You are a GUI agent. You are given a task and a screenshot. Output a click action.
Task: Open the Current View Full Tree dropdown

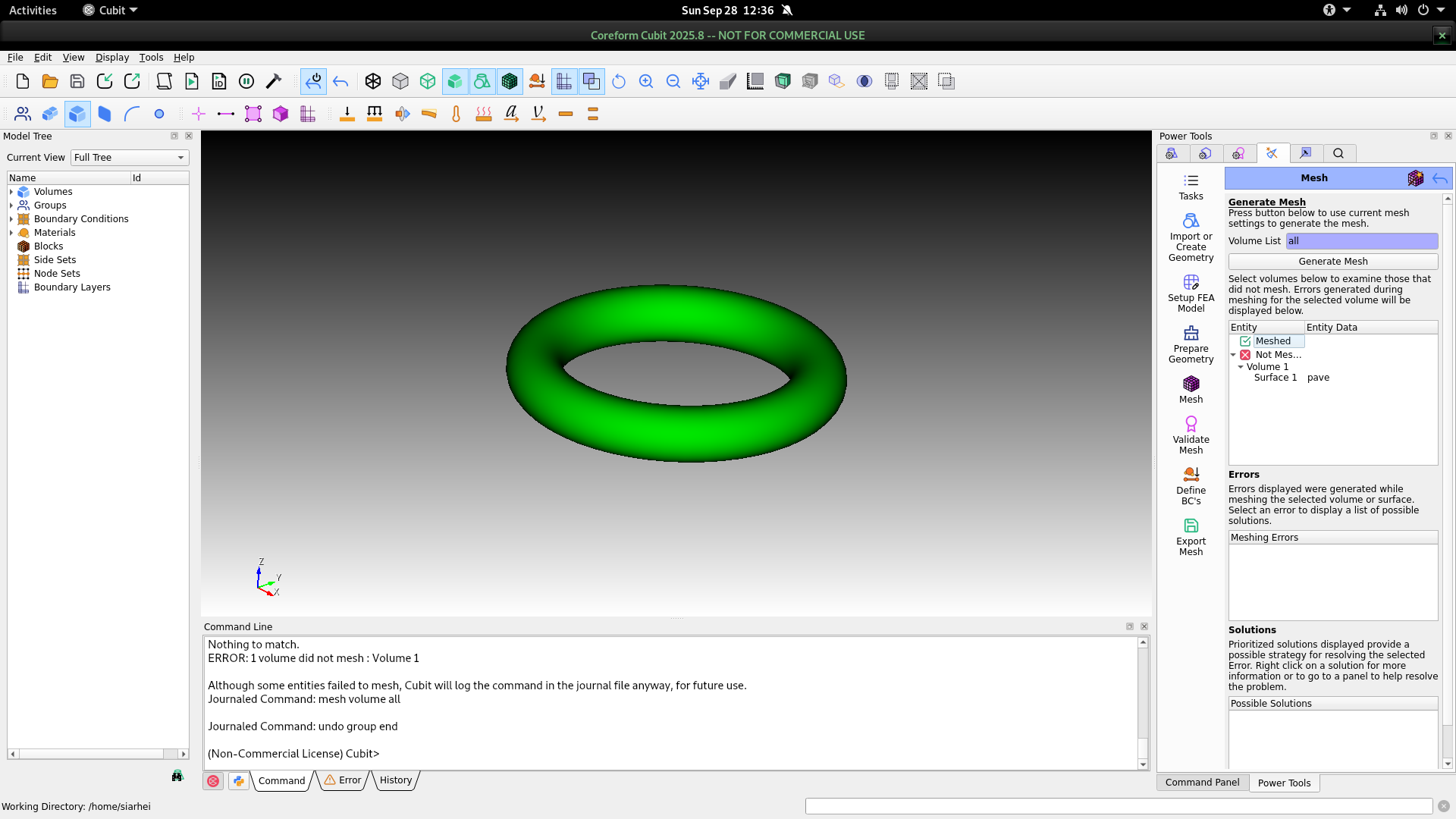point(130,158)
